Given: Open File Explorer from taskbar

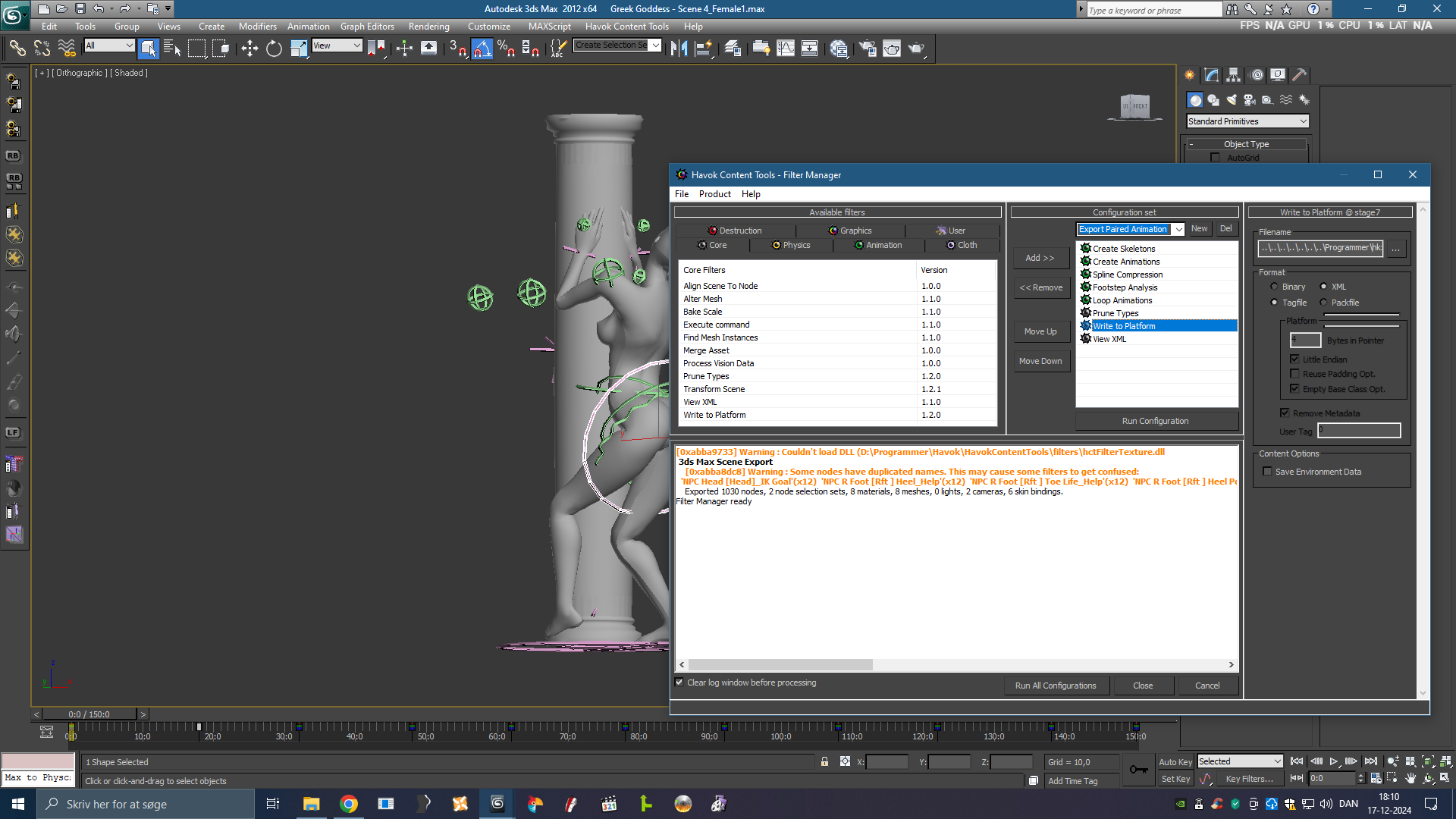Looking at the screenshot, I should (x=311, y=804).
